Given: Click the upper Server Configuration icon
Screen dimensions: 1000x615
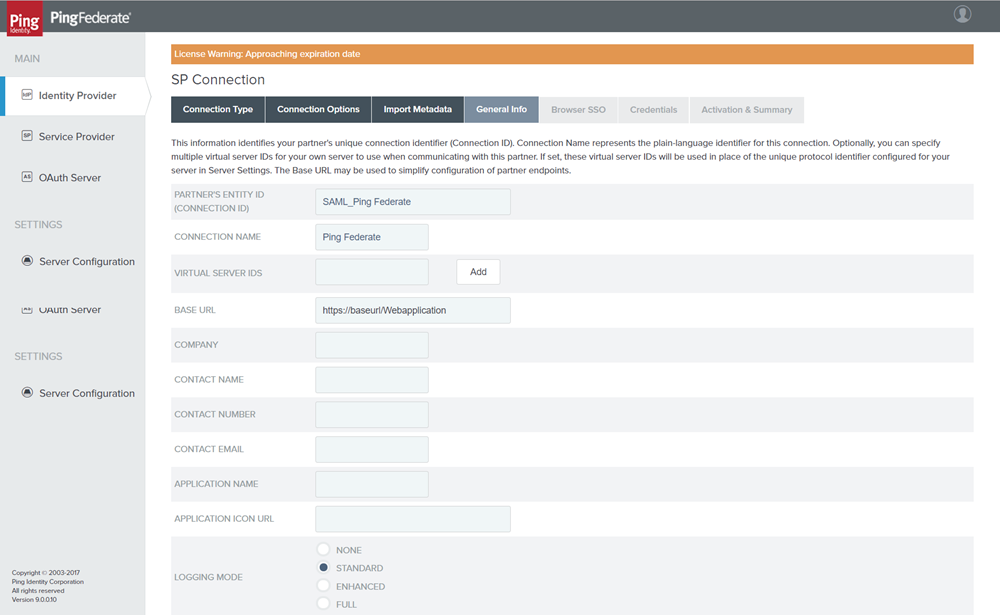Looking at the screenshot, I should [27, 261].
